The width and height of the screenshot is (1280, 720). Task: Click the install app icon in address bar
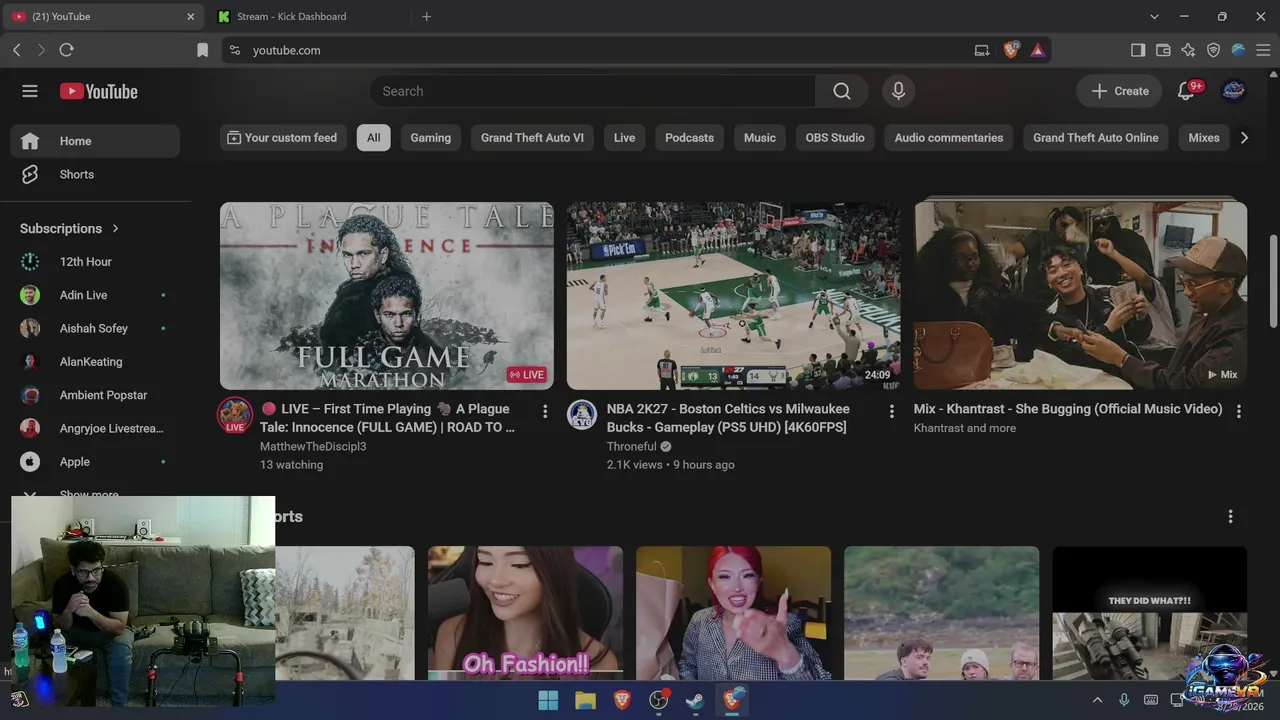(982, 50)
